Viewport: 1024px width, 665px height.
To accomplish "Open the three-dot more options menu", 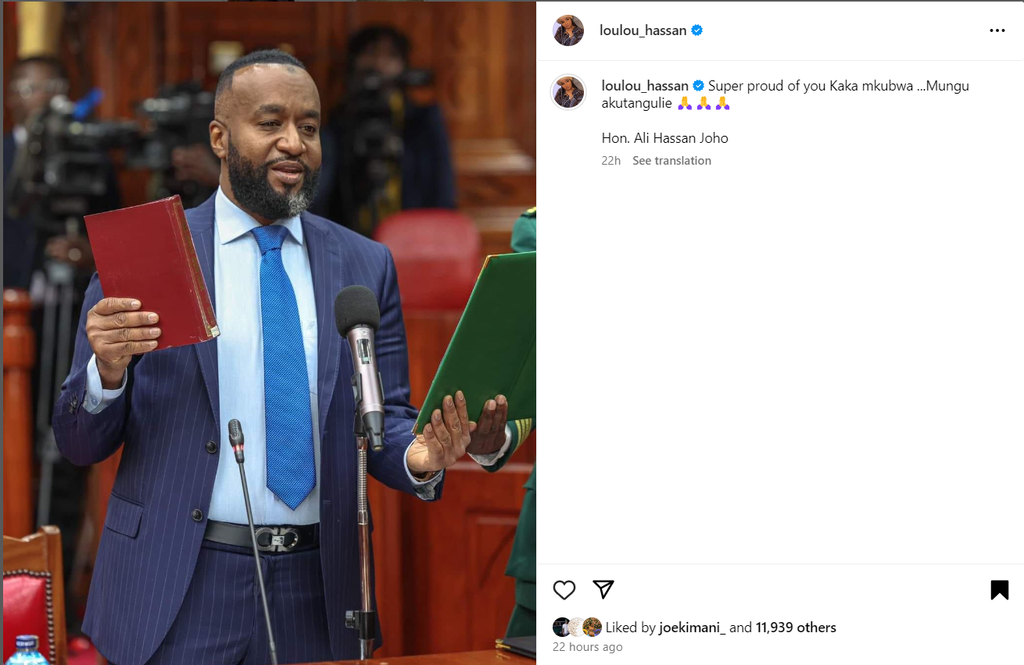I will (997, 31).
